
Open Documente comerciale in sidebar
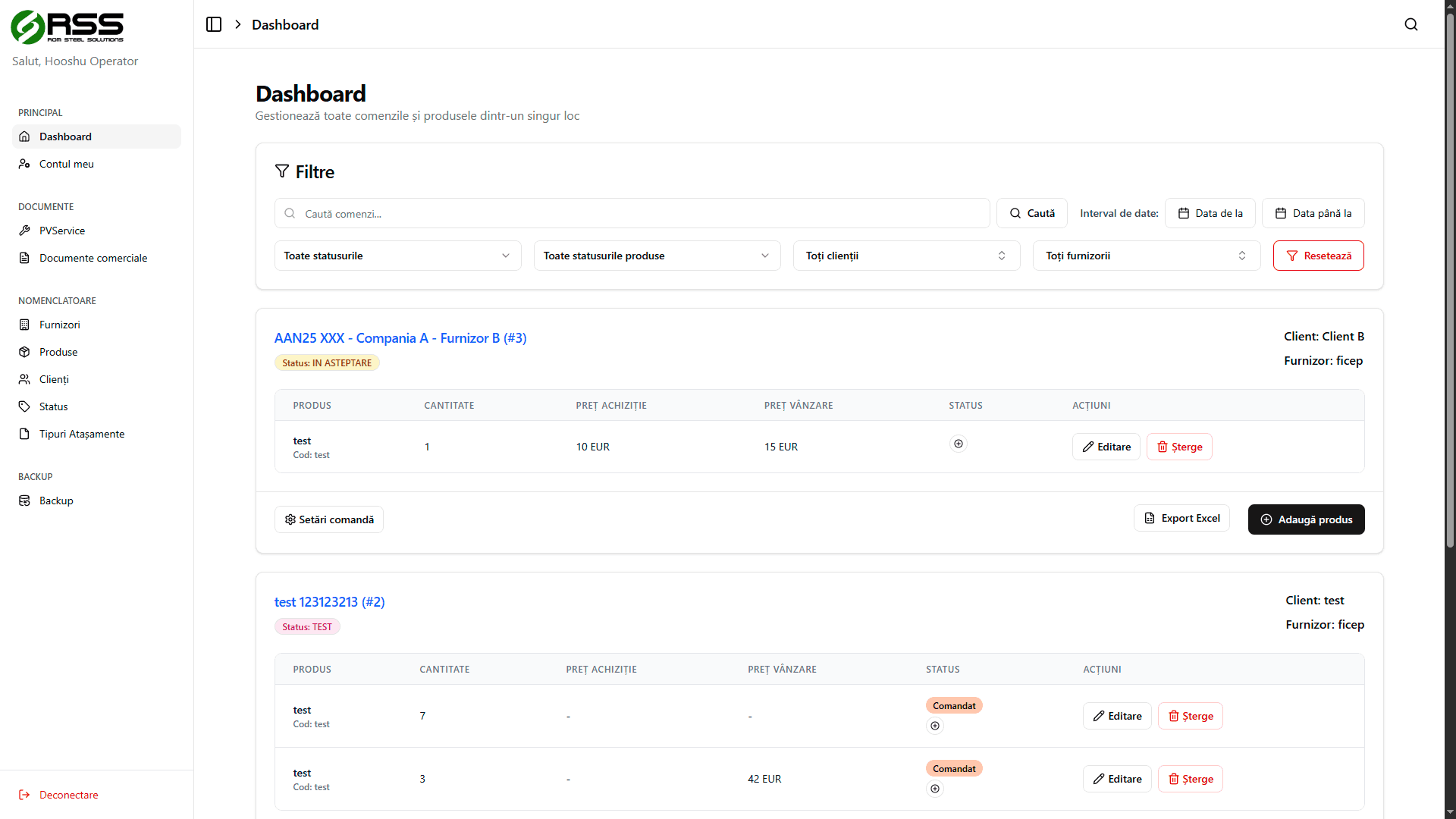(x=96, y=258)
